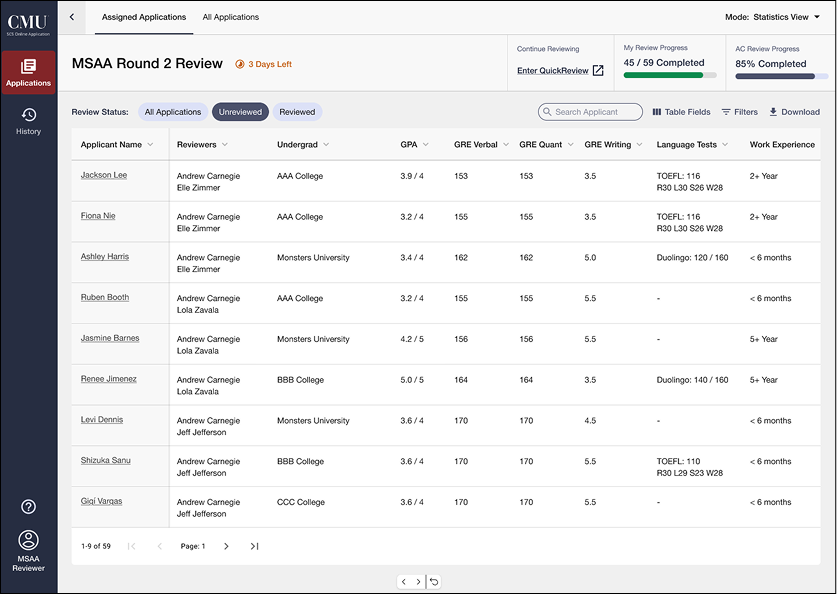
Task: Click the Download button label
Action: (800, 112)
